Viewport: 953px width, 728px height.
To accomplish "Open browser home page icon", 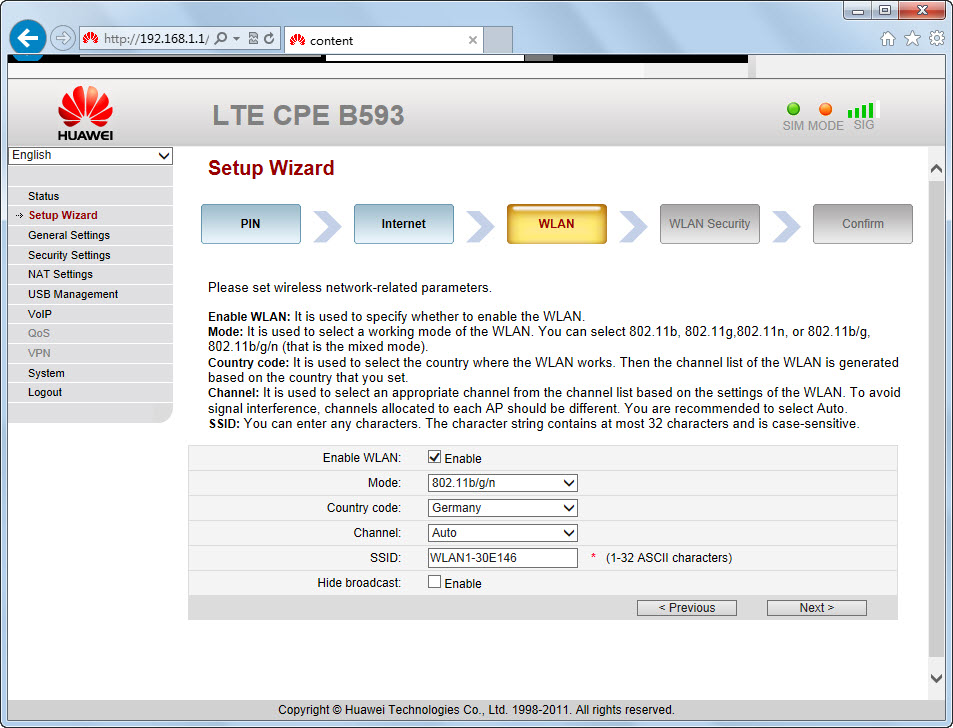I will 887,38.
